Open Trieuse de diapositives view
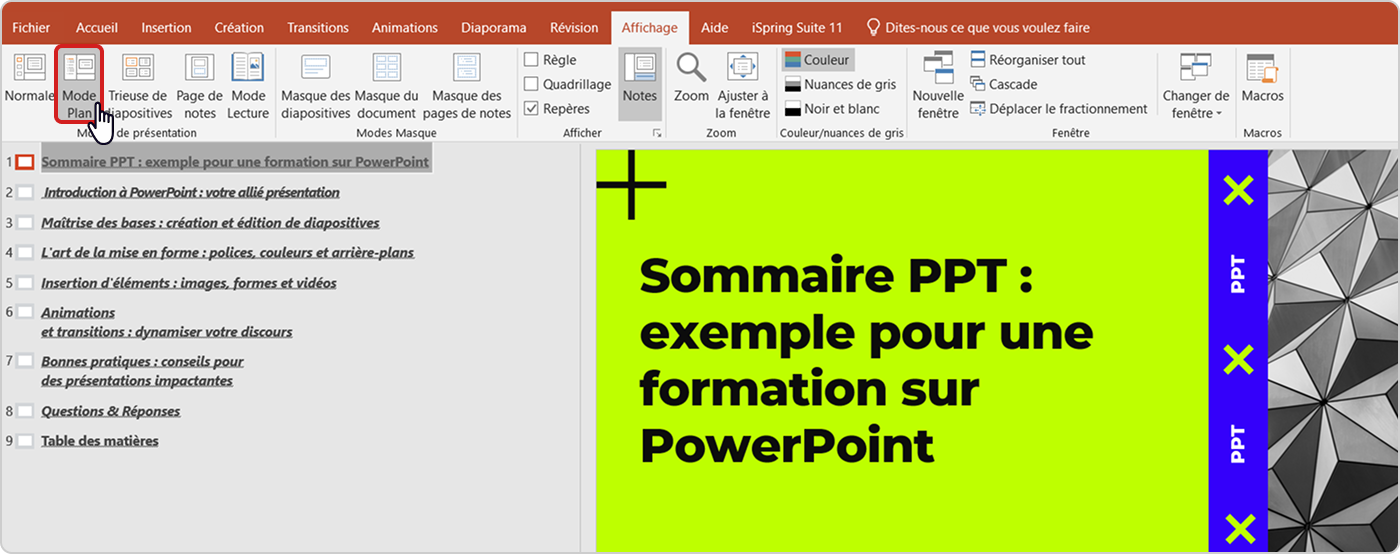This screenshot has width=1400, height=554. [139, 86]
